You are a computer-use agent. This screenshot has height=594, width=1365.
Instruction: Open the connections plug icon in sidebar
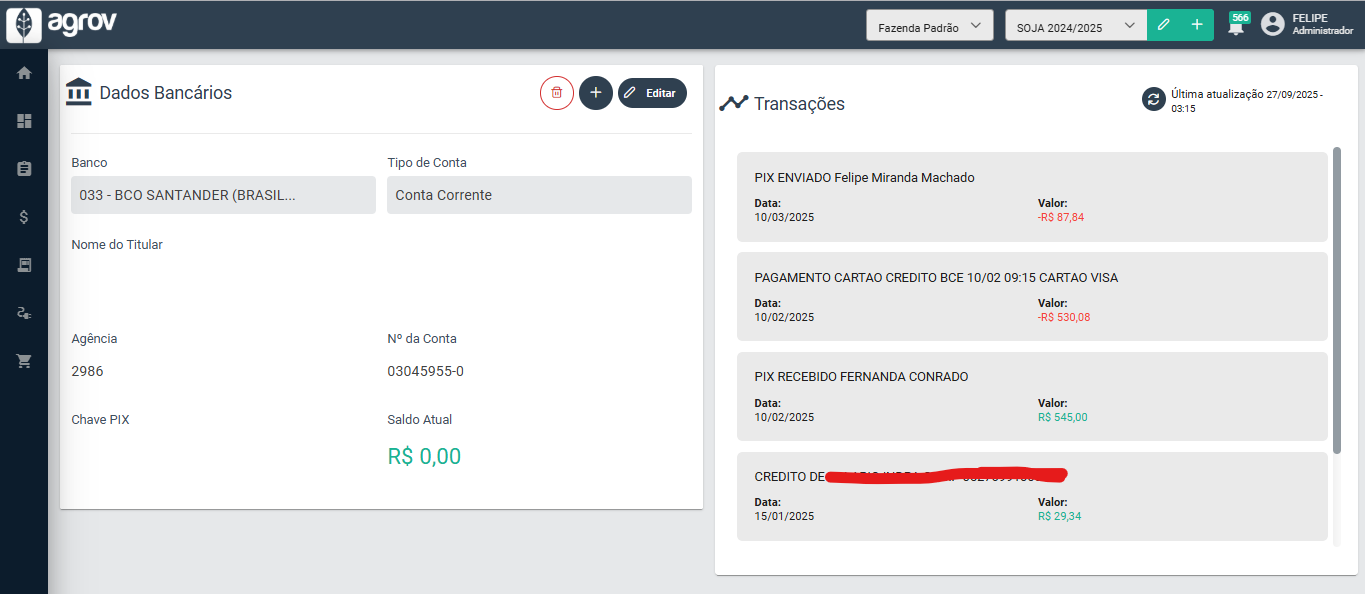(x=23, y=312)
